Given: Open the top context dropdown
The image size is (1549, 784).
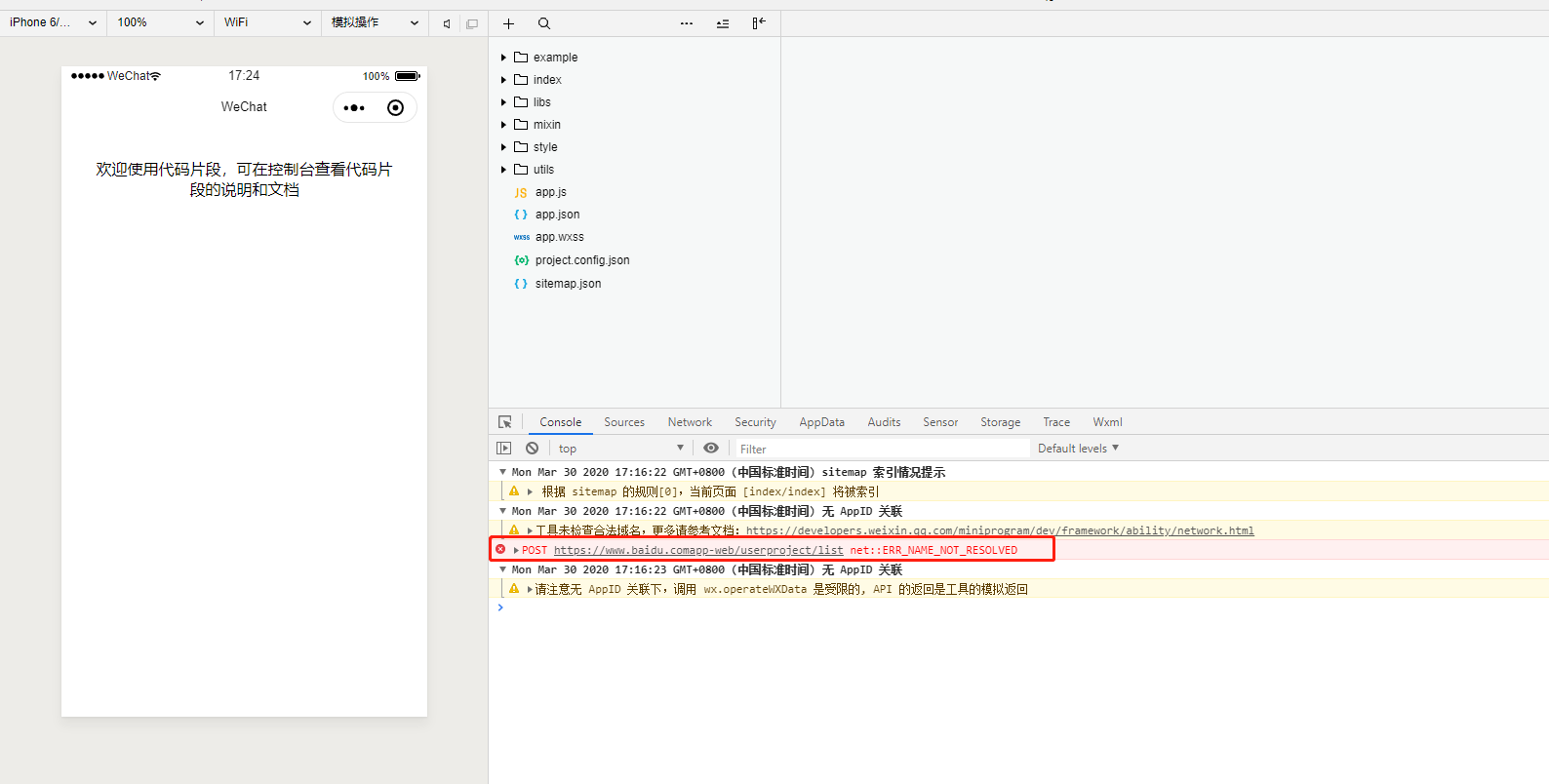Looking at the screenshot, I should point(621,449).
